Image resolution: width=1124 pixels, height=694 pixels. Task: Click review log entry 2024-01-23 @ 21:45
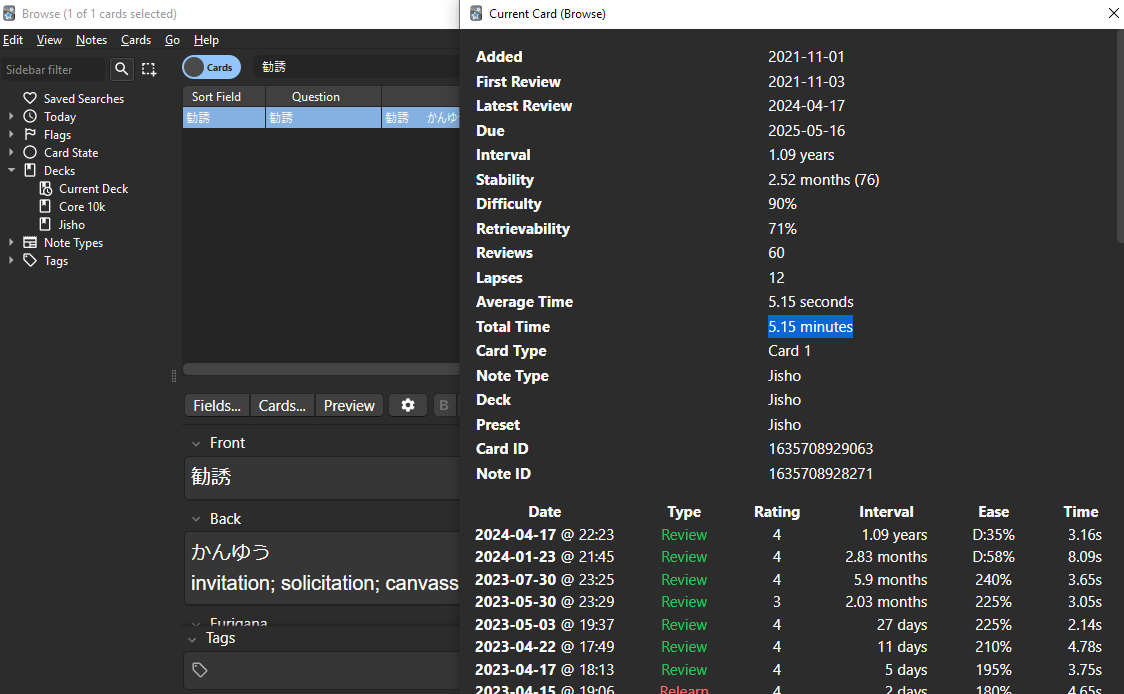coord(544,556)
